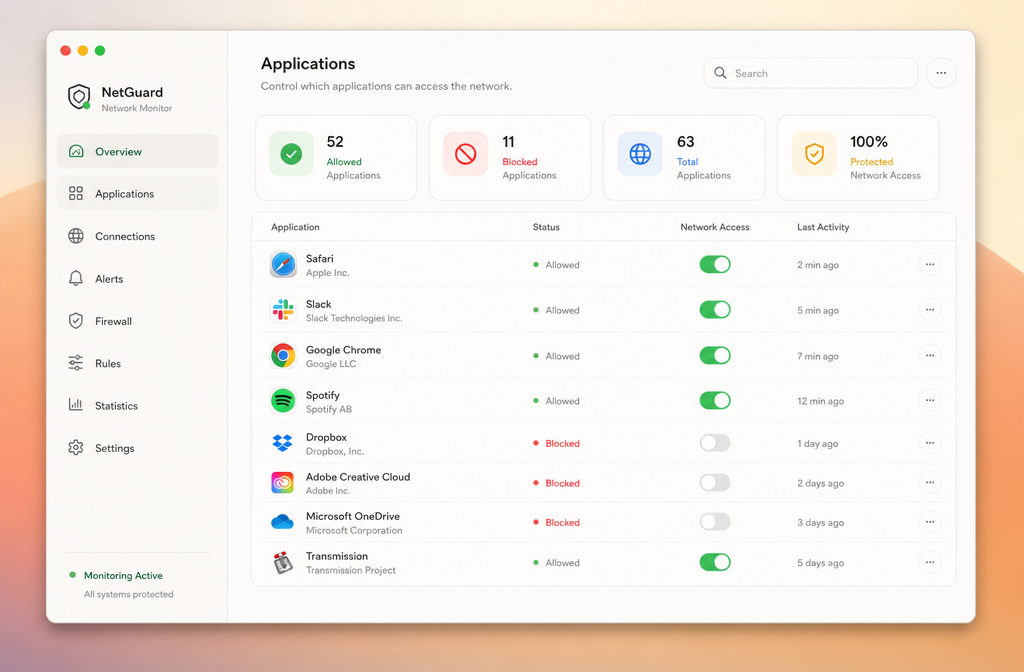The image size is (1024, 672).
Task: Enable network access for Dropbox
Action: pos(715,443)
